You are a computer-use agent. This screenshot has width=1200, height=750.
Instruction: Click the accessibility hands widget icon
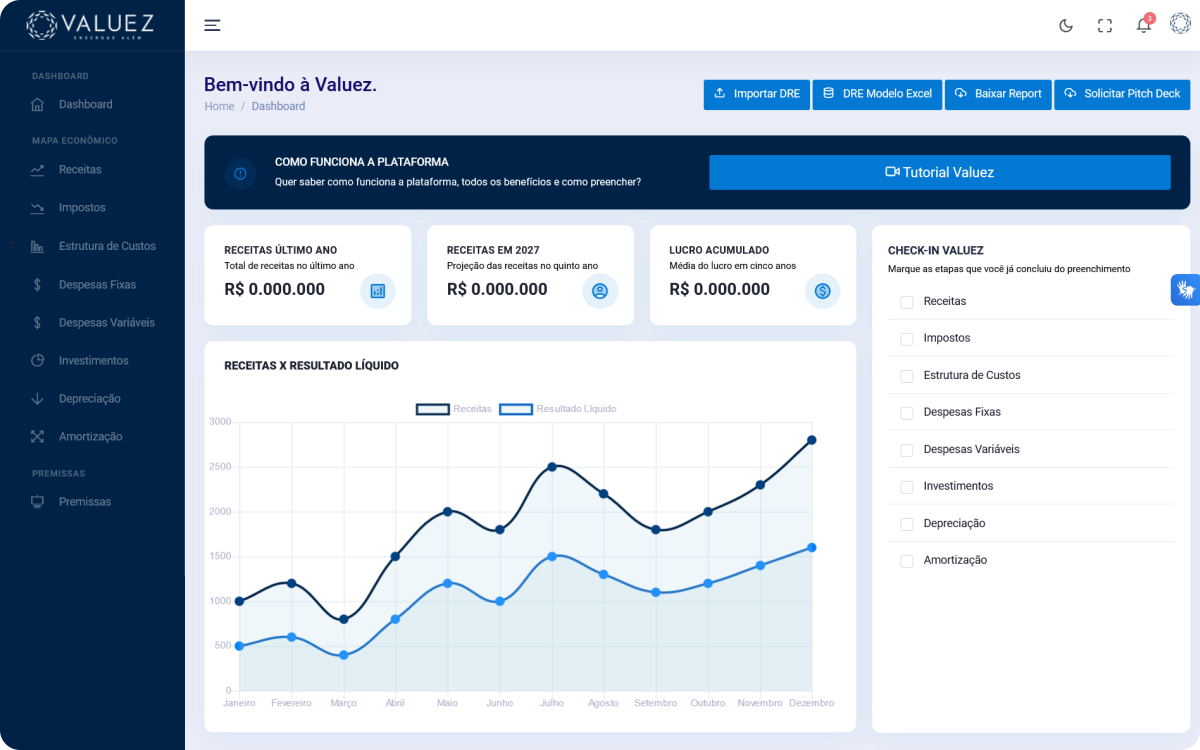[x=1186, y=290]
